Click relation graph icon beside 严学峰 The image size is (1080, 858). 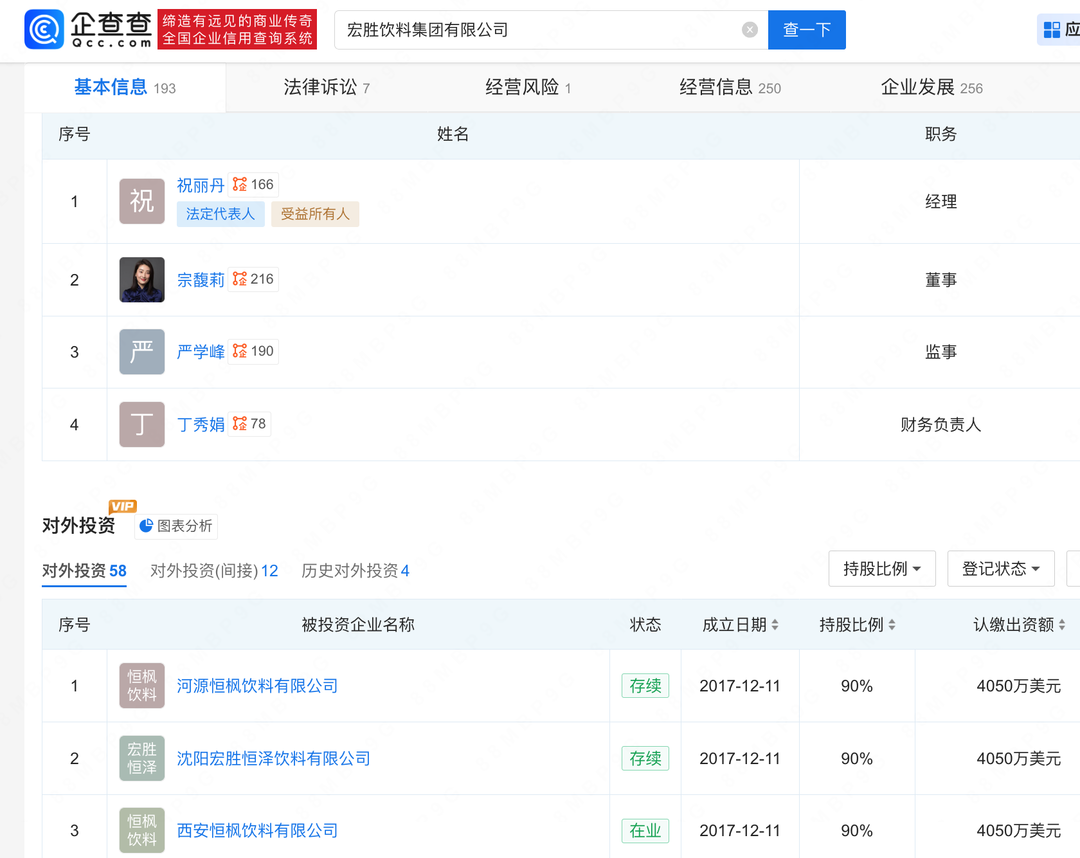(x=240, y=351)
